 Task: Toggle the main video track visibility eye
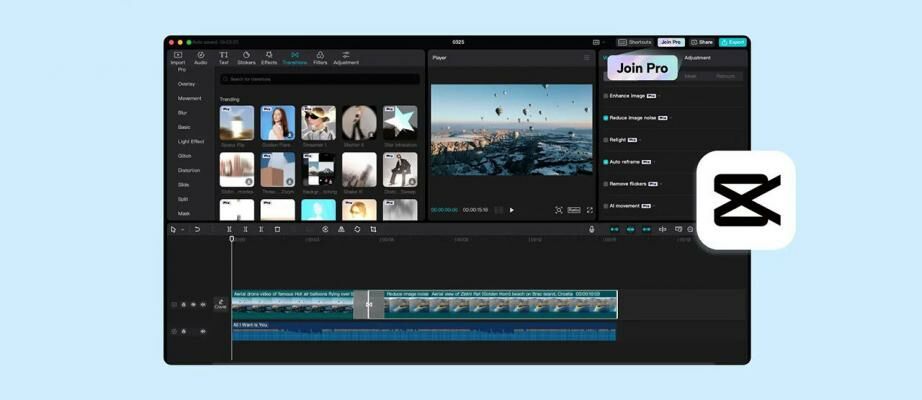tap(193, 305)
